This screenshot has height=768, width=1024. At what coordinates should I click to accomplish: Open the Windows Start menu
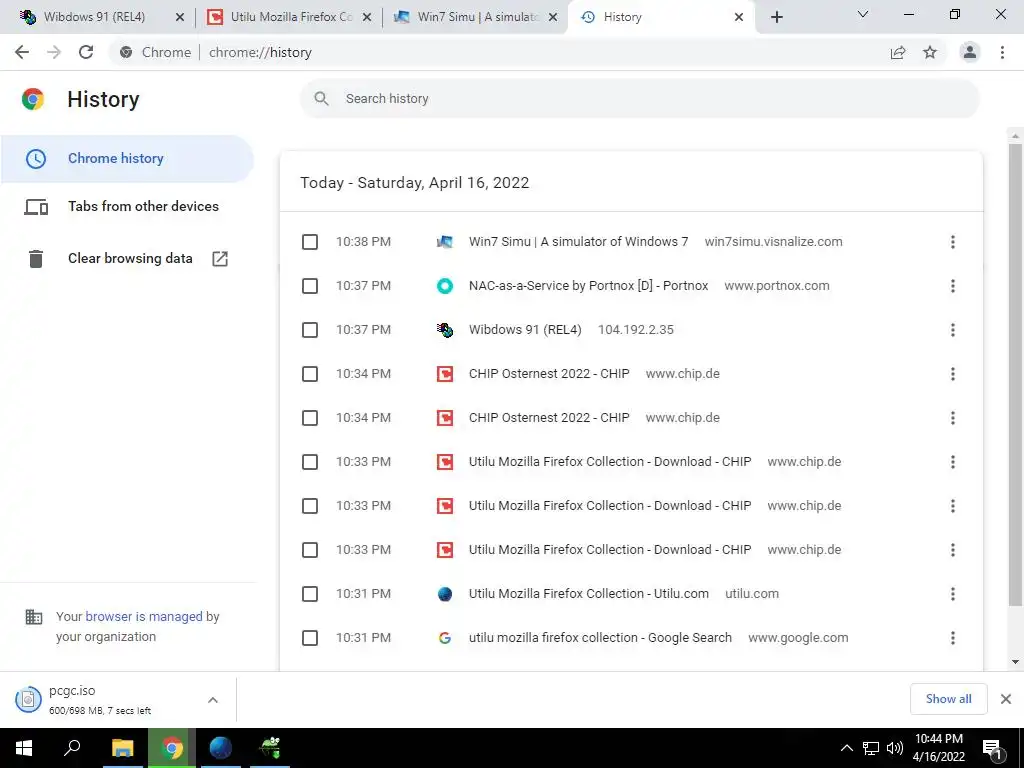pos(24,748)
